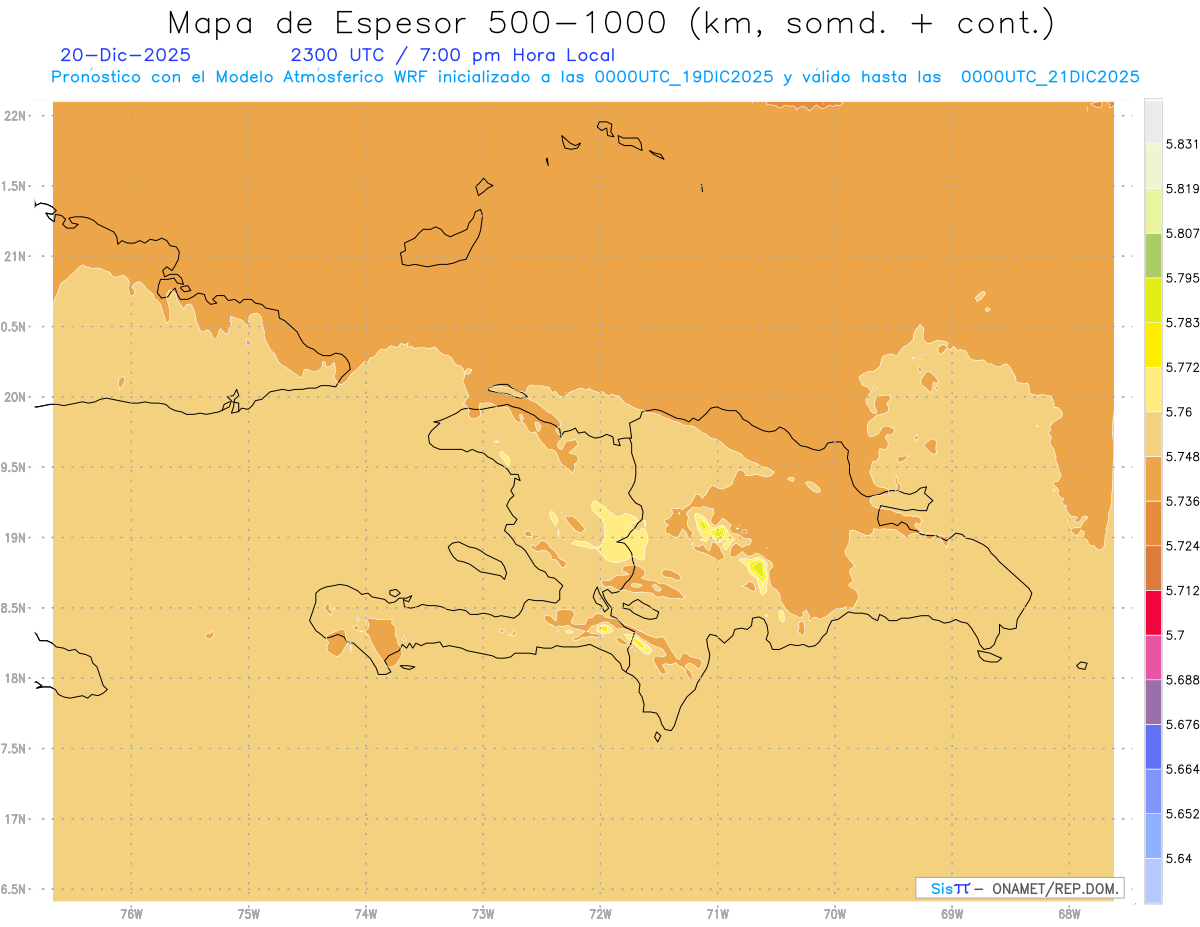Viewport: 1200px width, 927px height.
Task: Click the '5.795' color scale value
Action: [x=1182, y=278]
